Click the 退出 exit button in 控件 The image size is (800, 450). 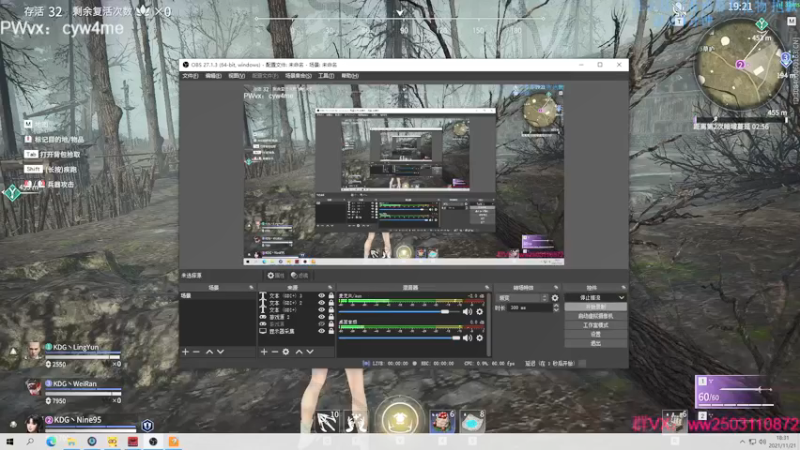[x=595, y=343]
